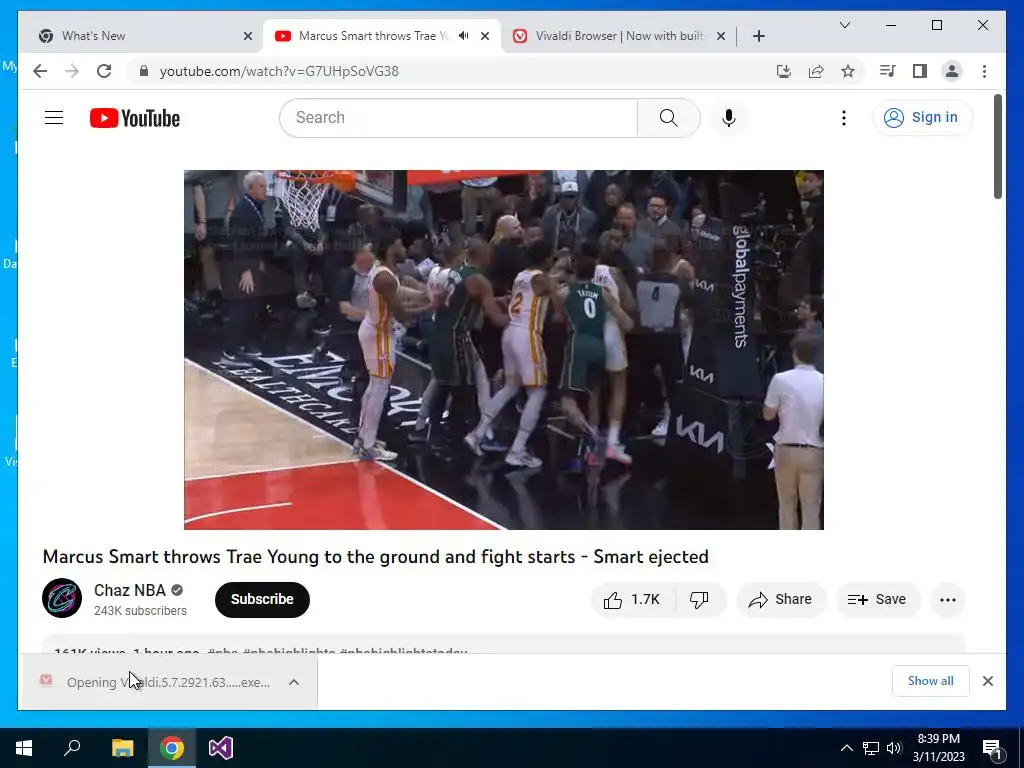Click the forward navigation arrow
The image size is (1024, 768).
[x=72, y=71]
